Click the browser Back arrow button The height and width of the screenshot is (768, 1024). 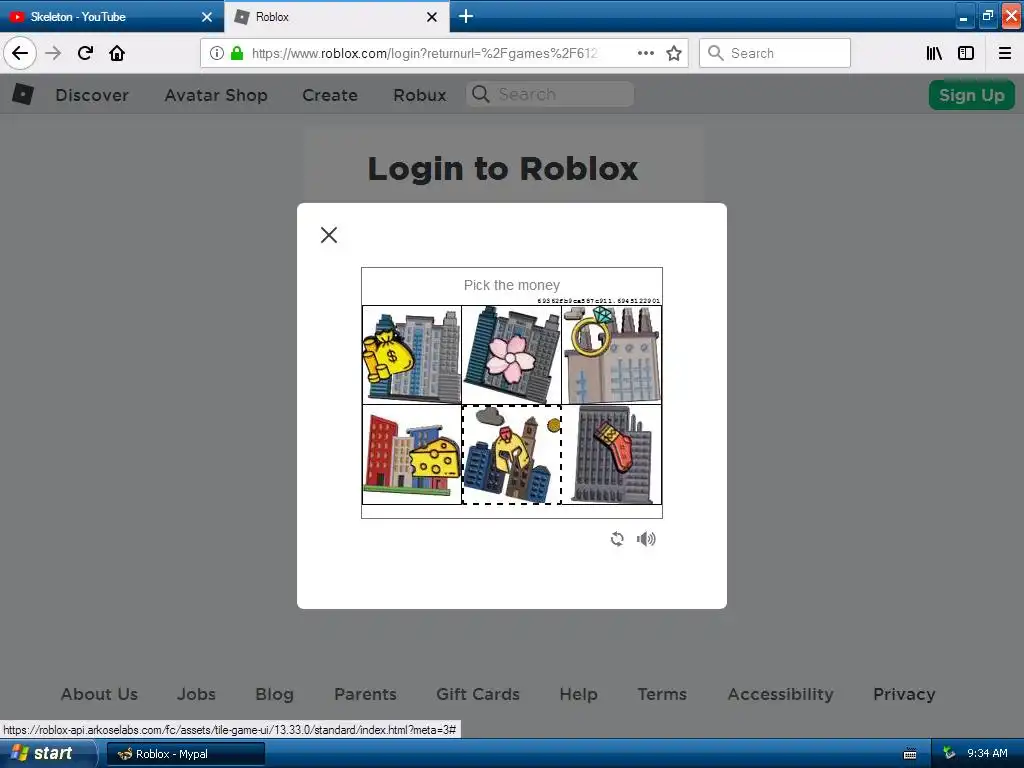[x=20, y=54]
